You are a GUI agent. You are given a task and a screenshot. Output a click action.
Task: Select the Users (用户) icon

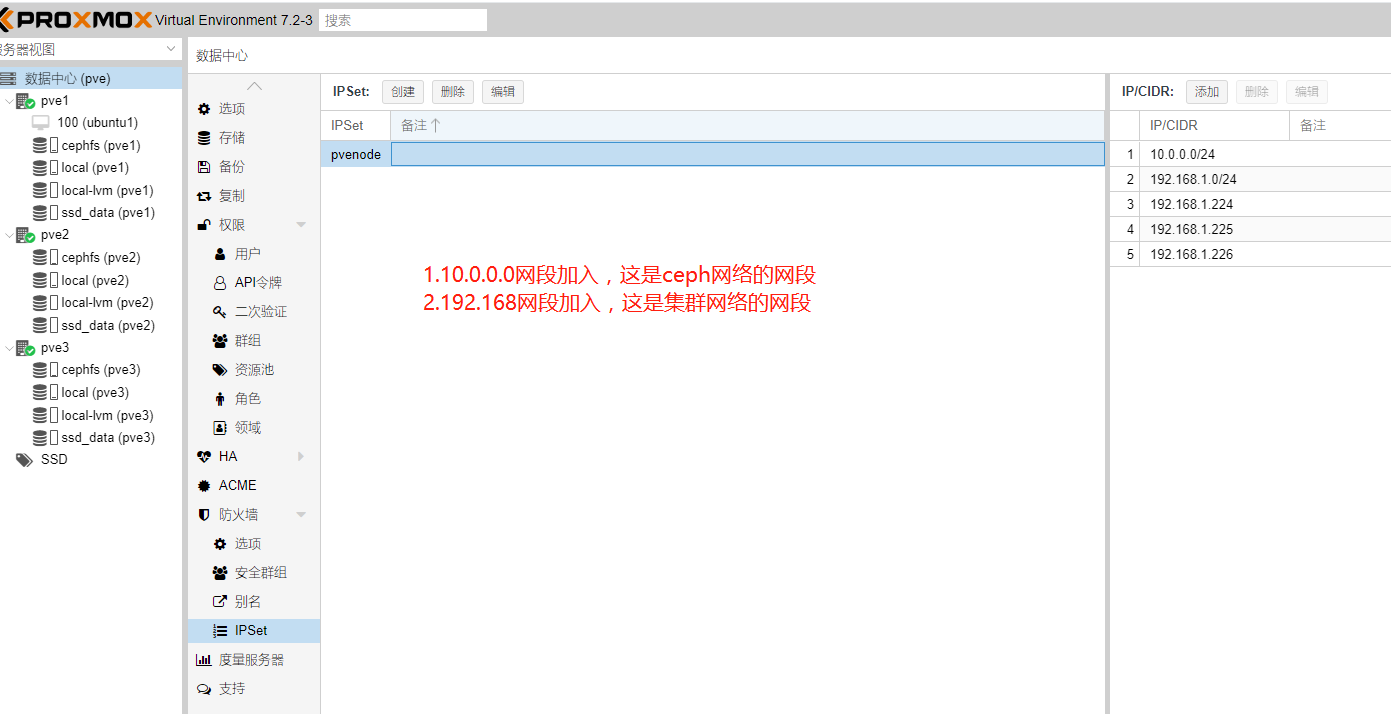[x=220, y=253]
